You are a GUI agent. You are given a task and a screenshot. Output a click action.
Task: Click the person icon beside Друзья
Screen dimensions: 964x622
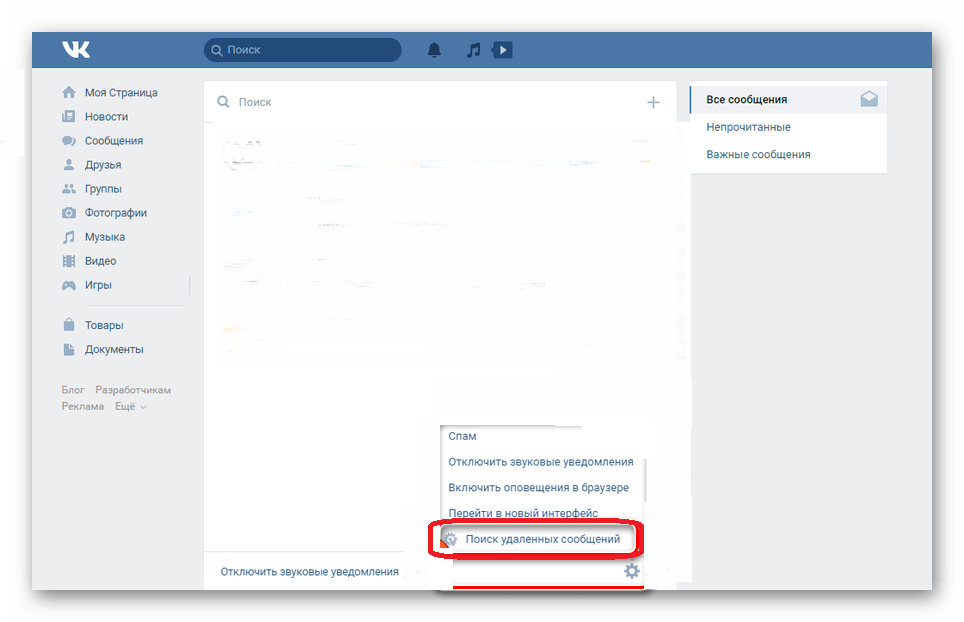tap(69, 165)
